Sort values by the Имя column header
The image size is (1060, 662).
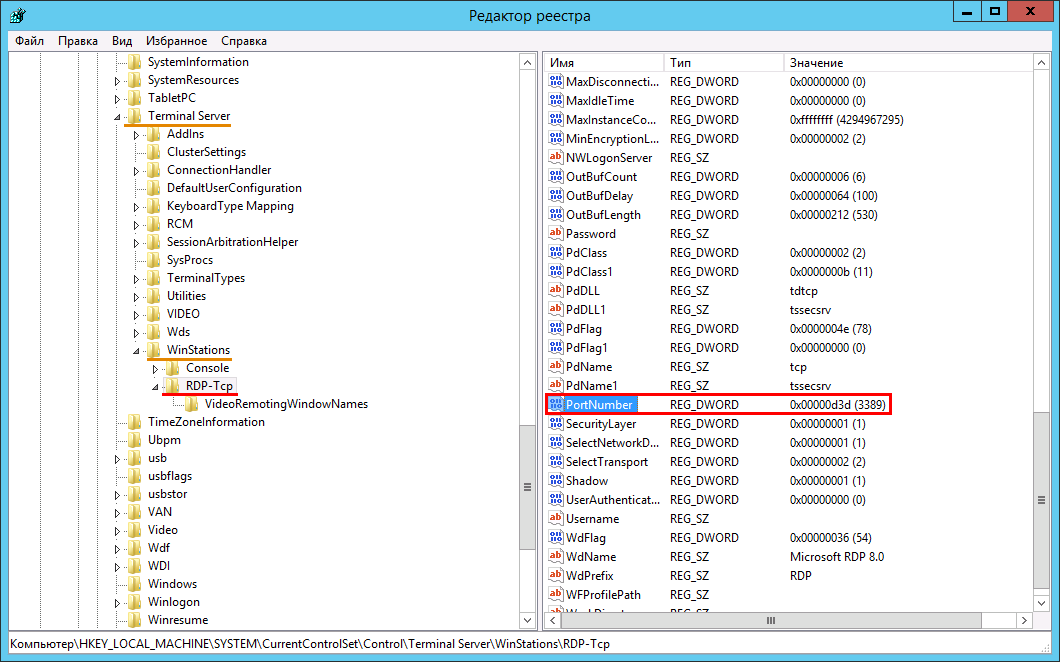[600, 63]
